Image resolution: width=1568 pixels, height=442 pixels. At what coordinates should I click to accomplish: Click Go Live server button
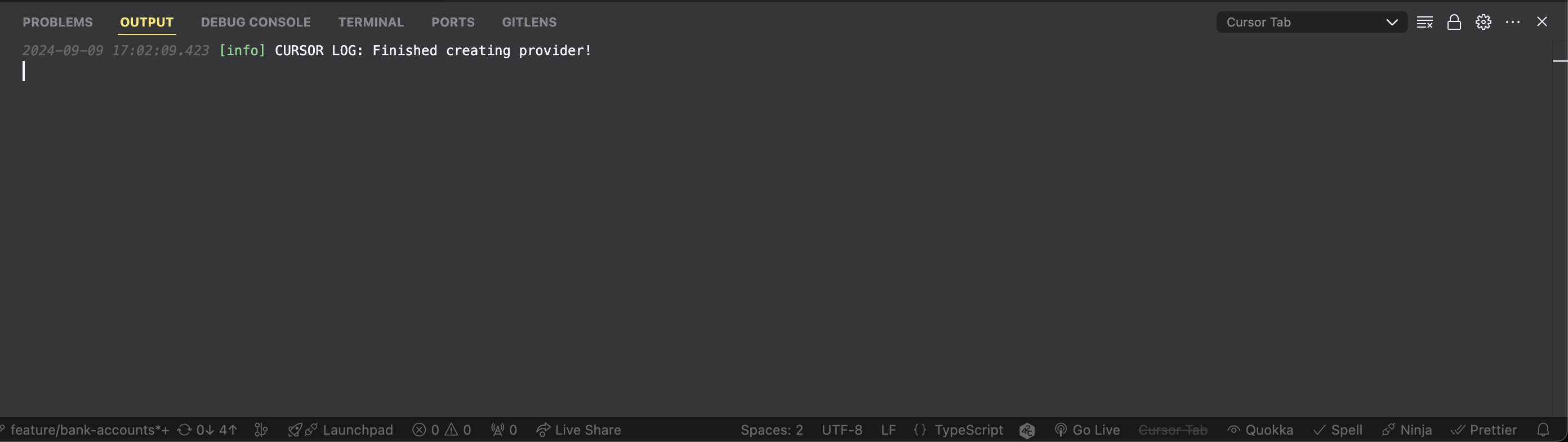[x=1087, y=430]
